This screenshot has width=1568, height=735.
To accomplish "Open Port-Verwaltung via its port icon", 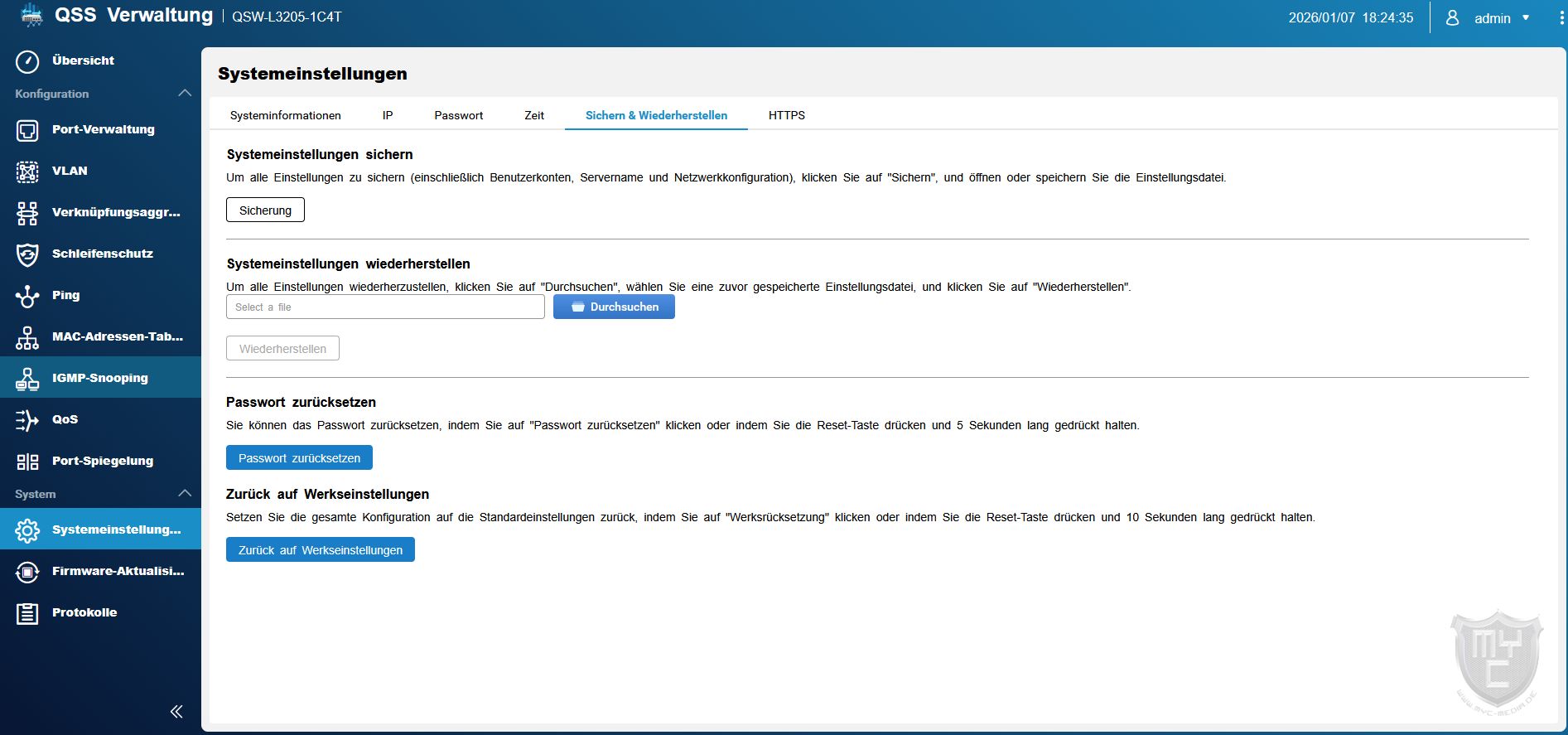I will 27,130.
